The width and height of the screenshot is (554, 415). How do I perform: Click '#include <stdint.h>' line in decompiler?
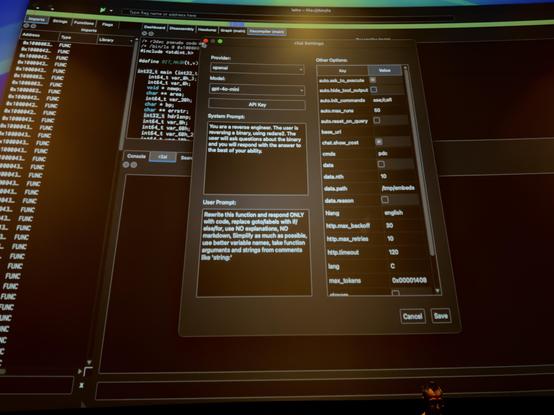(x=167, y=52)
